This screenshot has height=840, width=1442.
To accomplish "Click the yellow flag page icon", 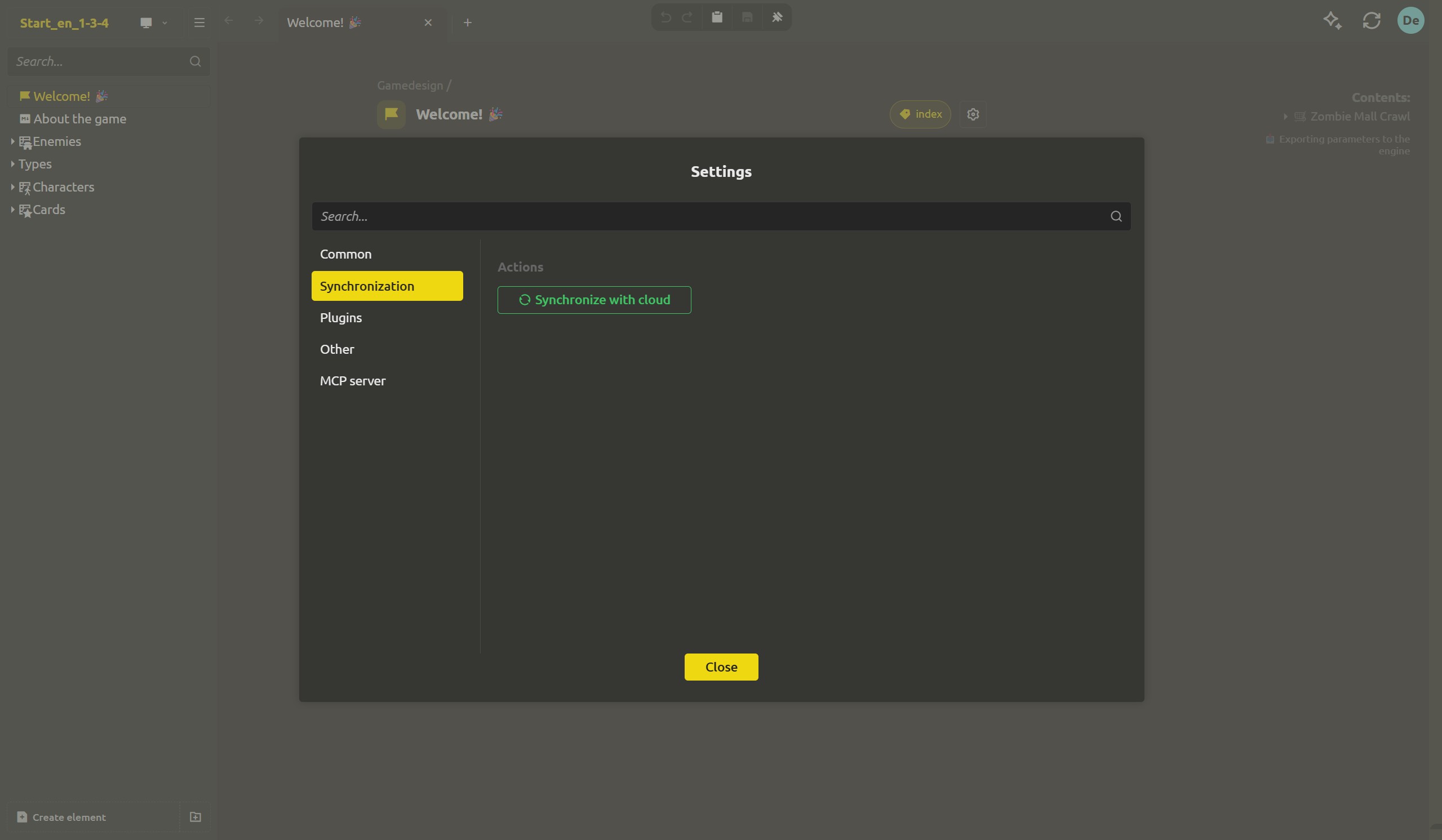I will tap(392, 114).
